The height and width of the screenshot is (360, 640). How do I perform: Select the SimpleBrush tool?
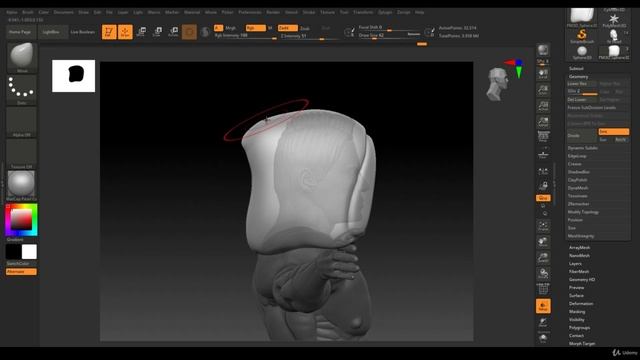coord(582,36)
